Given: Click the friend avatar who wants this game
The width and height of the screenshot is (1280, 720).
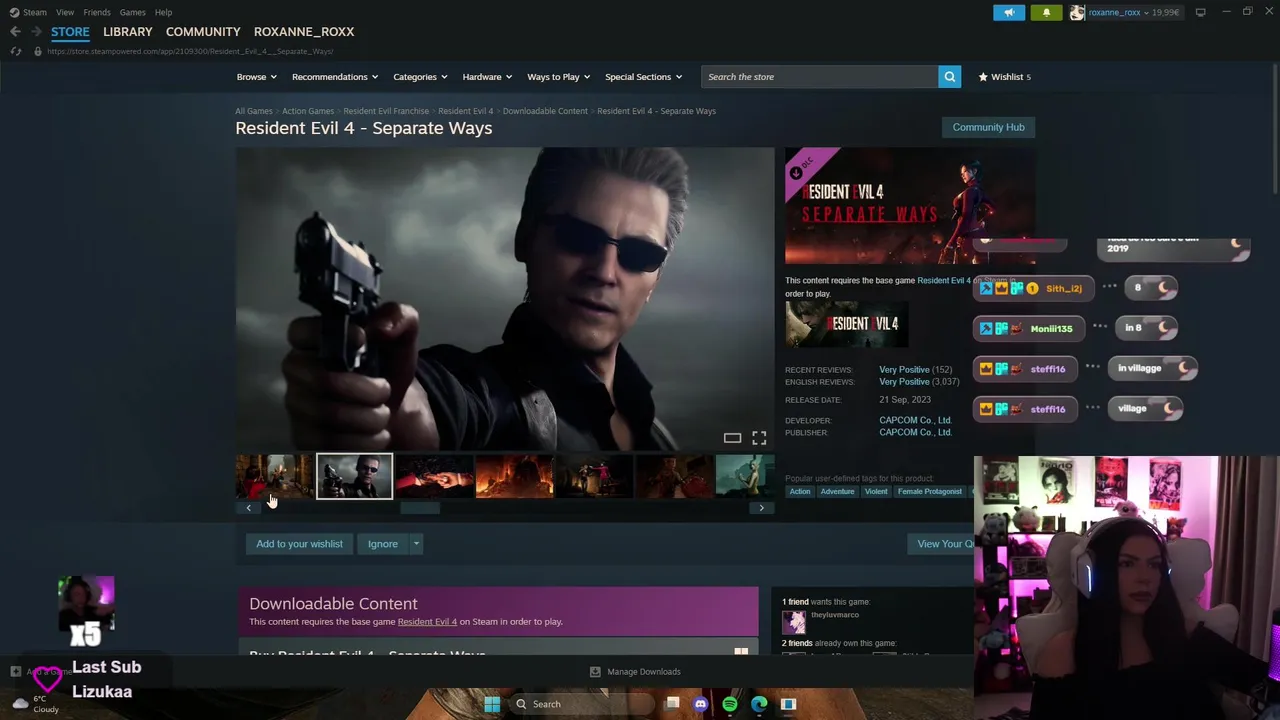Looking at the screenshot, I should (x=793, y=621).
